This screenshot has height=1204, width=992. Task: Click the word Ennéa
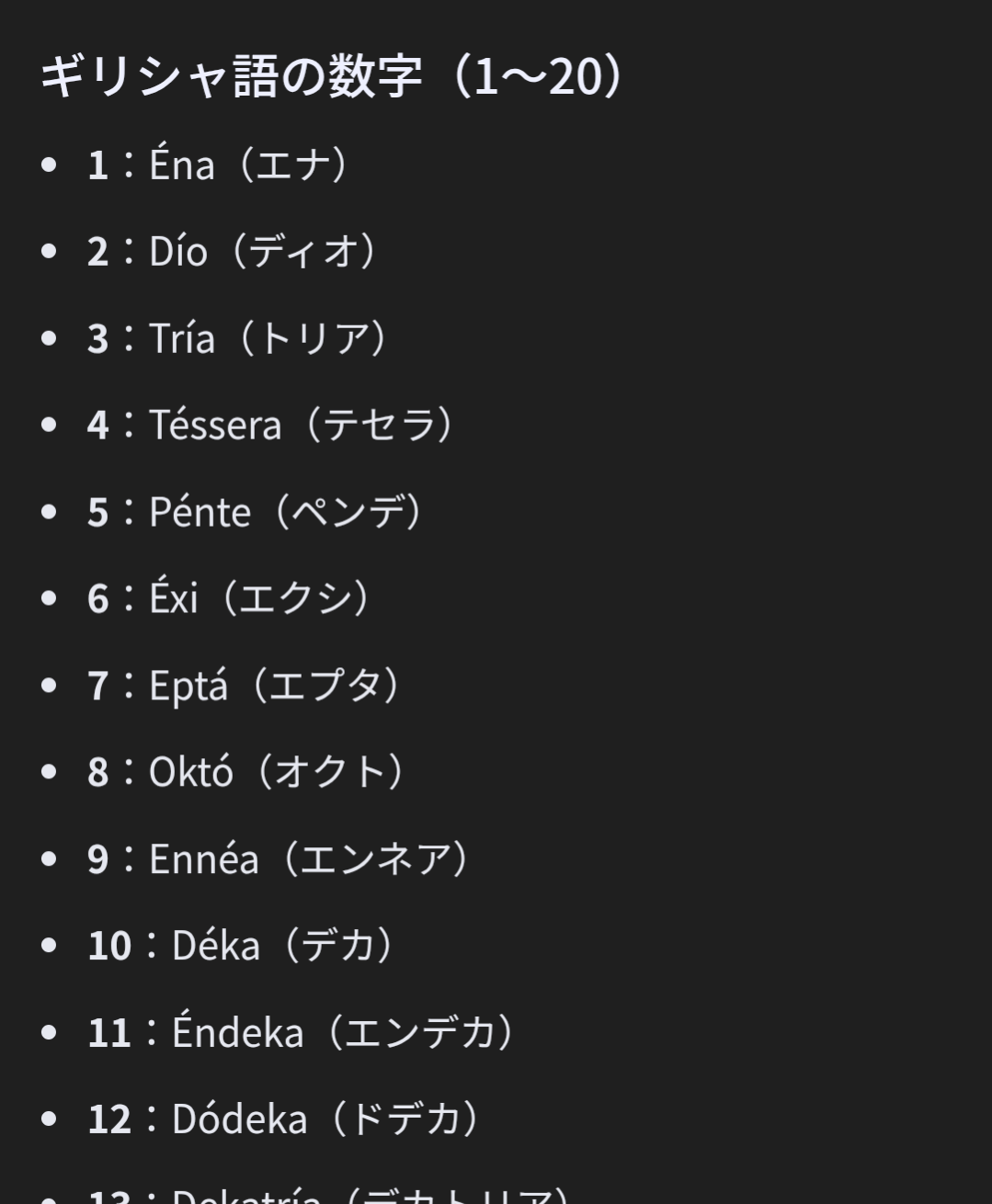[203, 859]
